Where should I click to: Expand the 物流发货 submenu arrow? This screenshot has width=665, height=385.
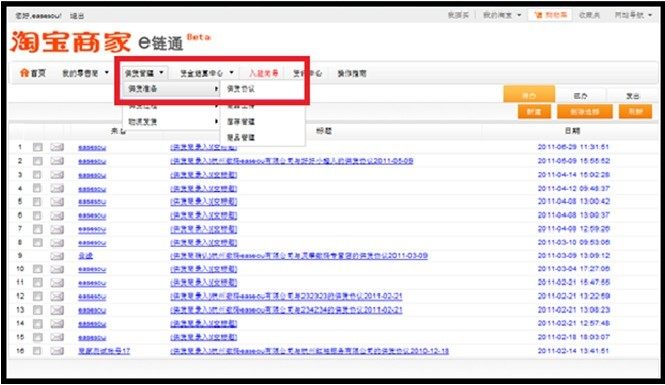216,122
